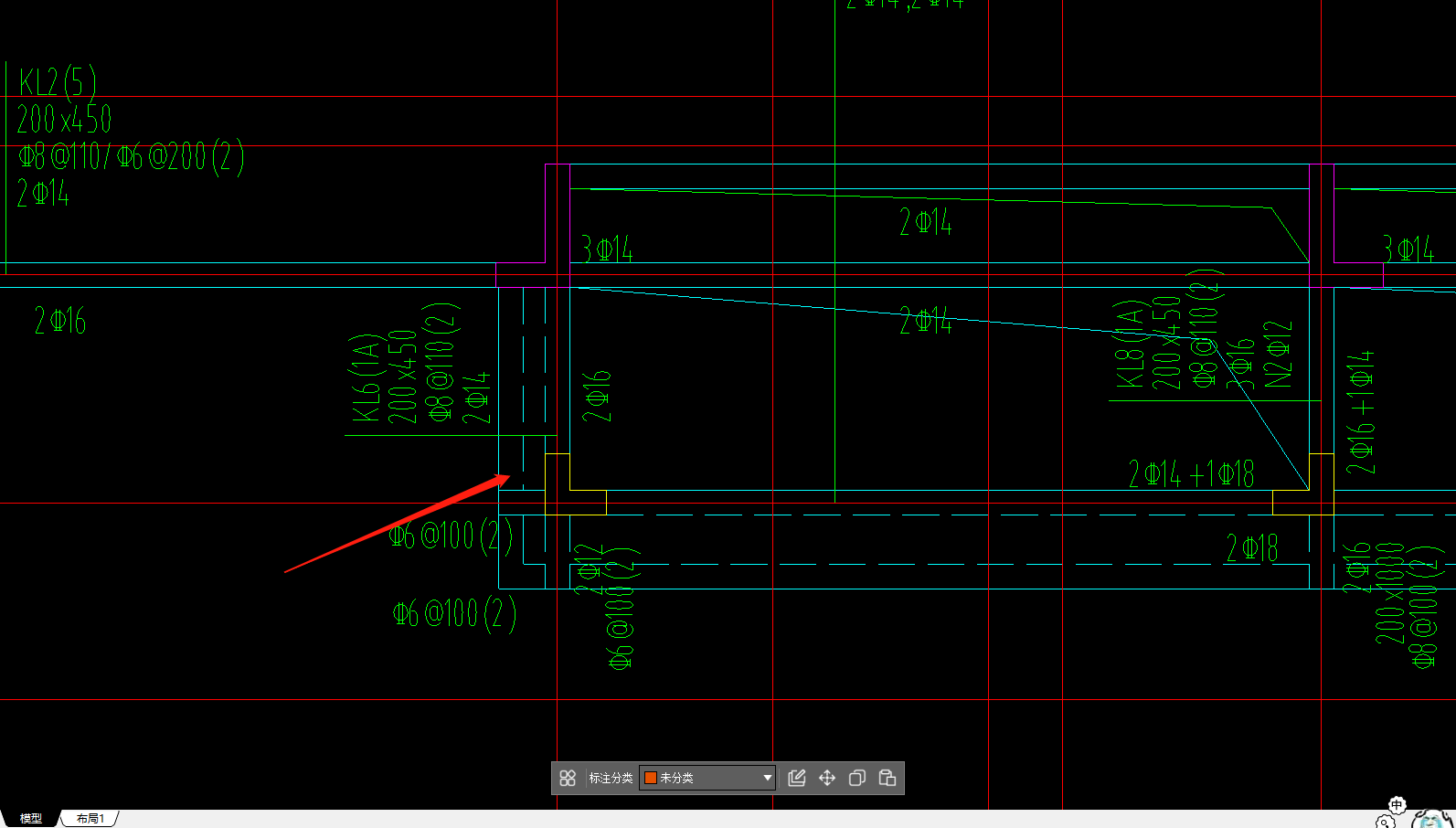
Task: Select the 2Φ14+1Φ18 rebar text
Action: 1191,473
